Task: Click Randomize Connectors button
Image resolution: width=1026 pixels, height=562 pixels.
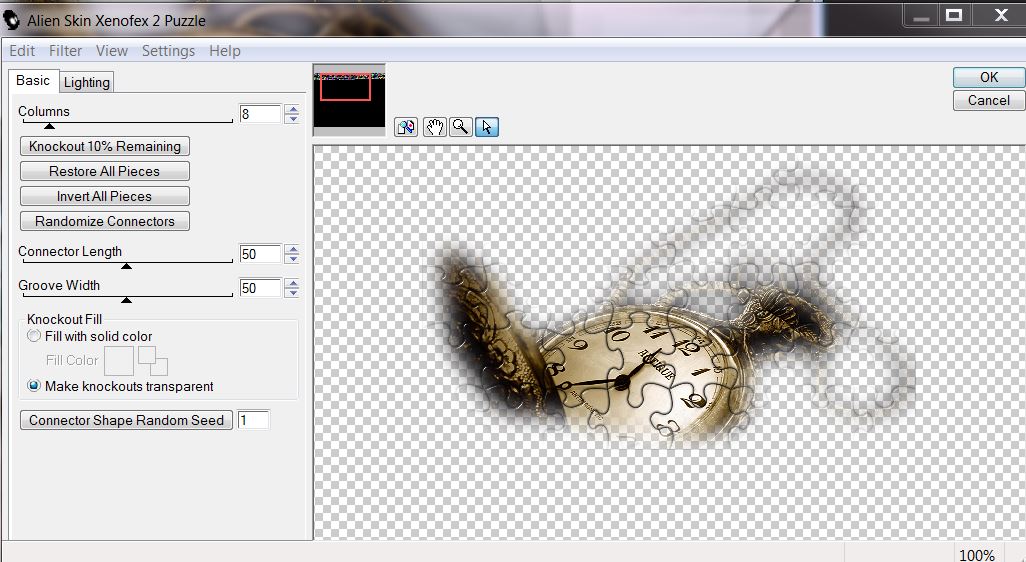Action: tap(105, 221)
